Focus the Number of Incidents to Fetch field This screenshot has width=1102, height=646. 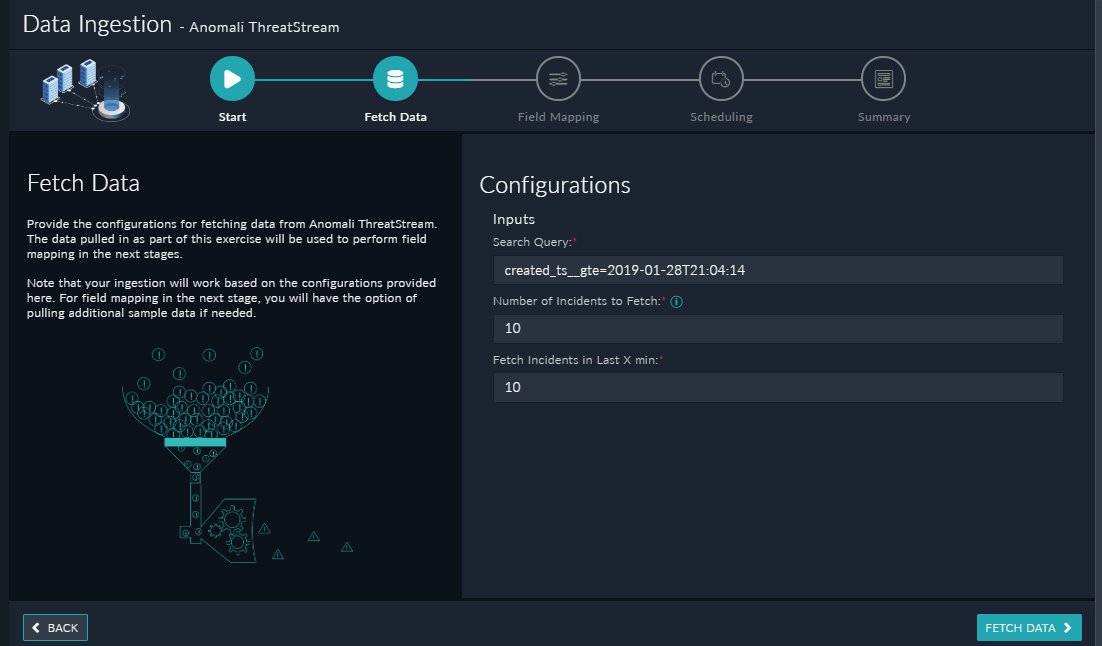click(x=778, y=328)
